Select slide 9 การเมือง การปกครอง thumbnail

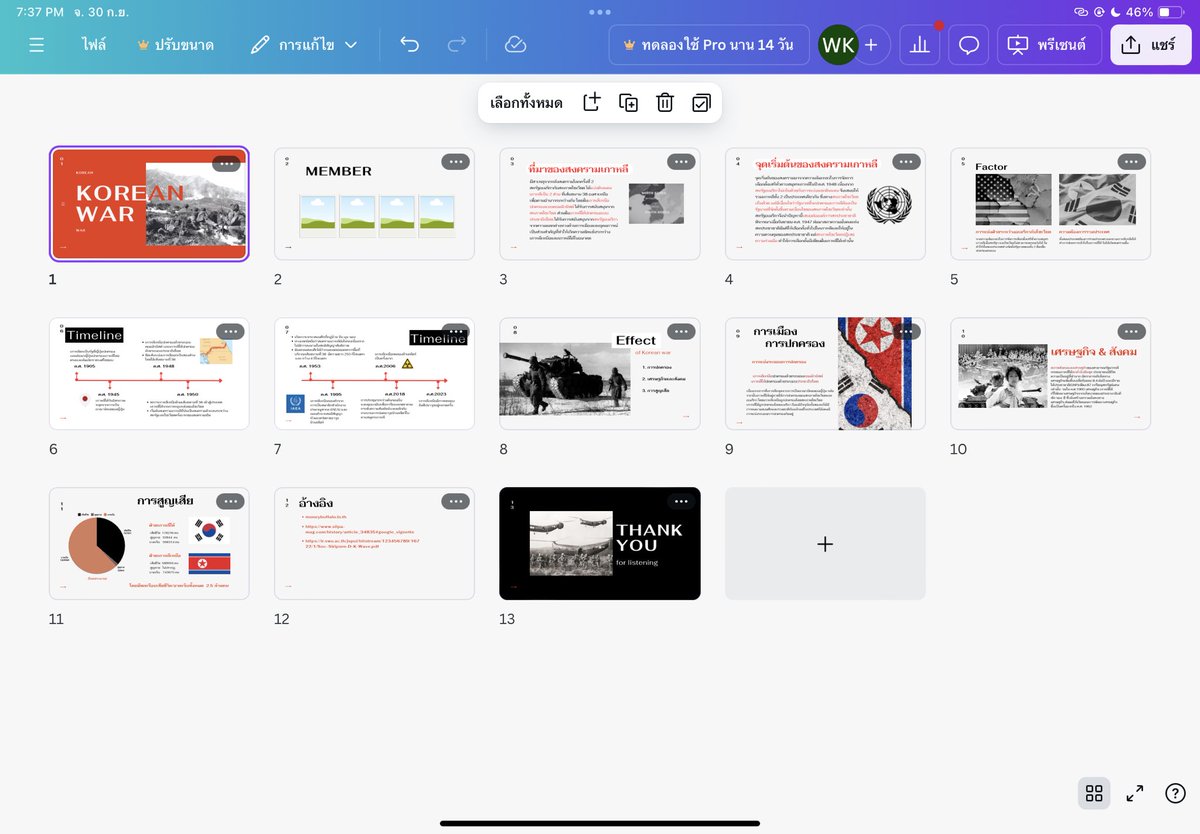(825, 374)
